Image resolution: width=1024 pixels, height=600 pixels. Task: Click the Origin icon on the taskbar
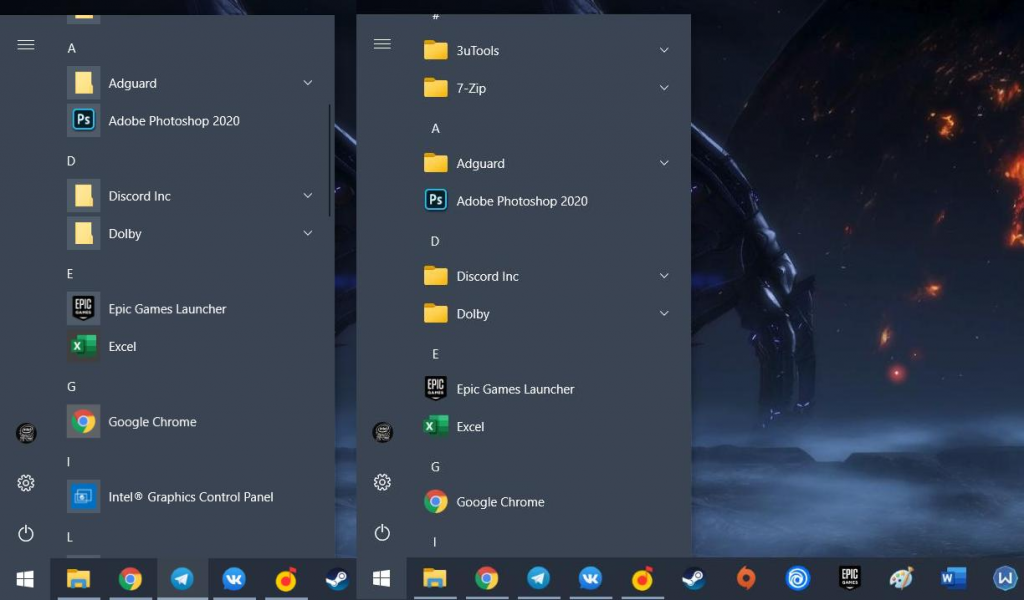coord(746,578)
